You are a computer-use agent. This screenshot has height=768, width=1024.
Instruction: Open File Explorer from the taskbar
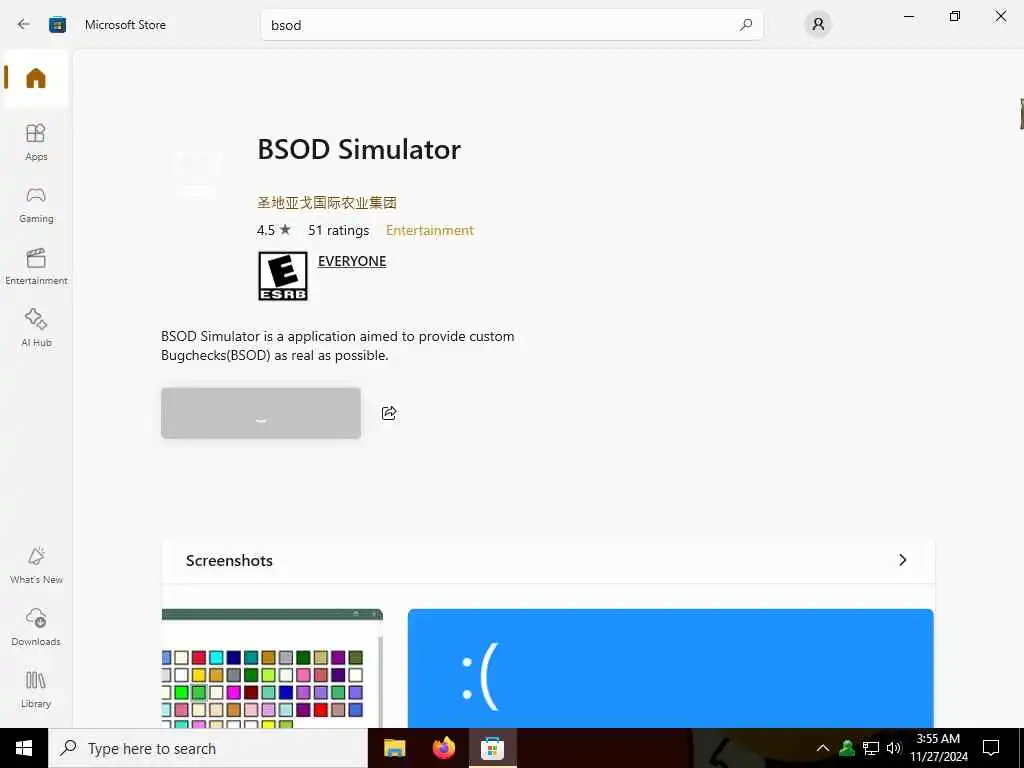click(394, 748)
